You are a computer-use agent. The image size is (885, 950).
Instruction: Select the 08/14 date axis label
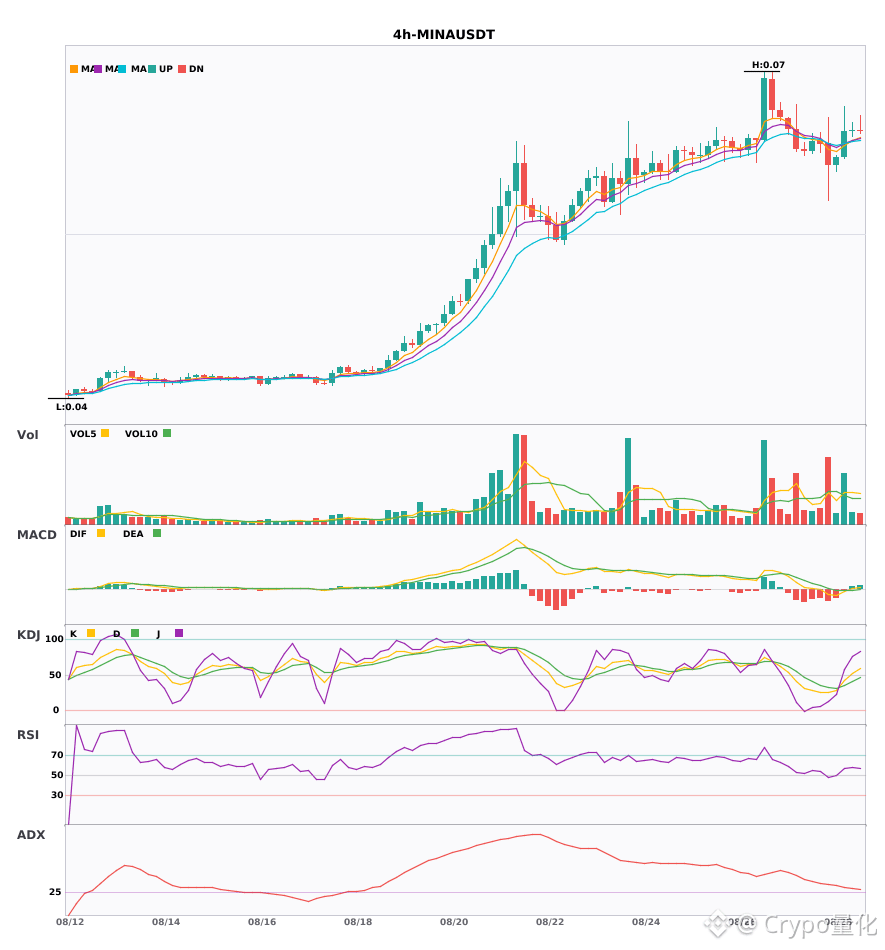pos(166,922)
